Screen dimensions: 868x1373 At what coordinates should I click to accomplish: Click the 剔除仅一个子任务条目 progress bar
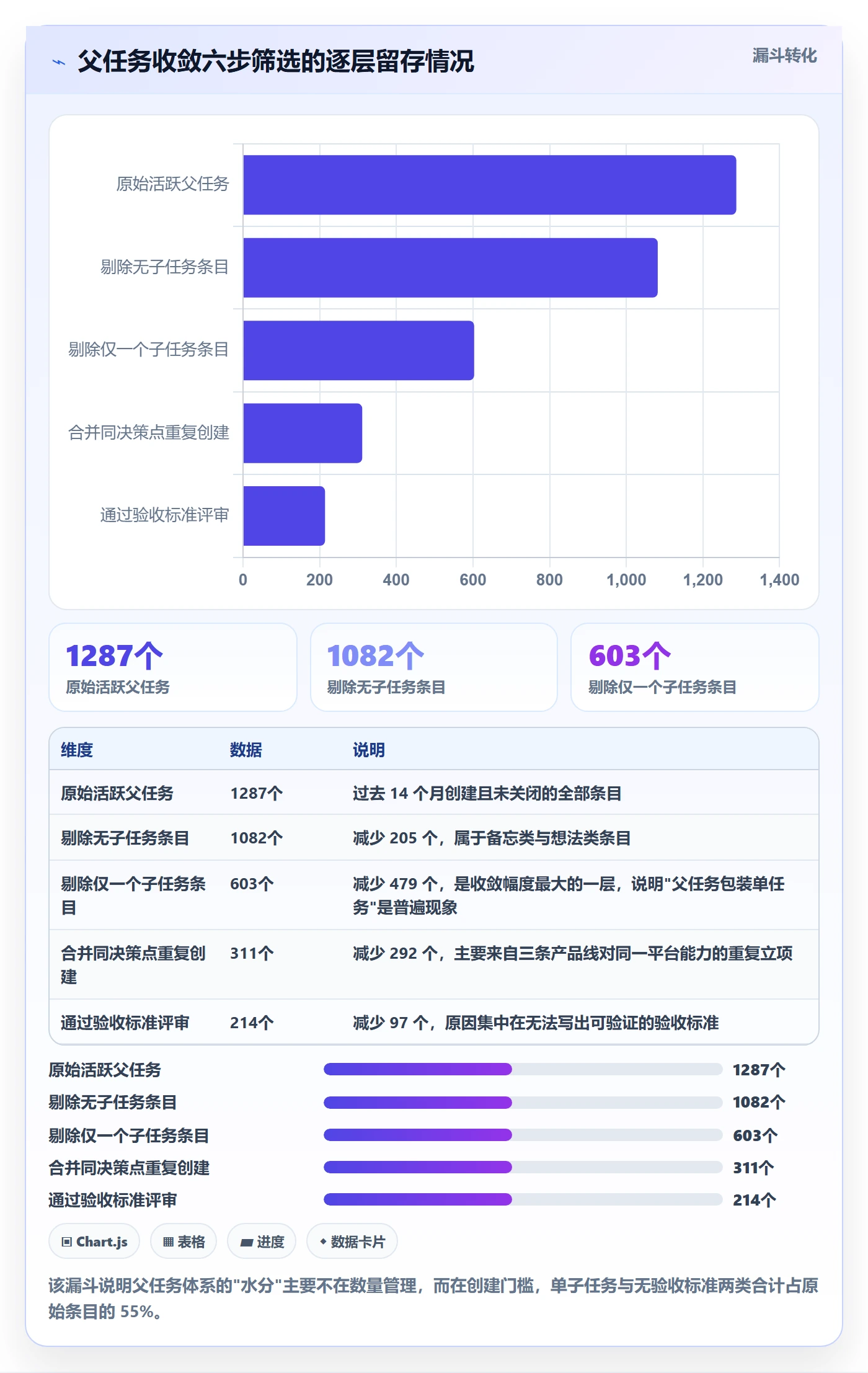pyautogui.click(x=523, y=1135)
